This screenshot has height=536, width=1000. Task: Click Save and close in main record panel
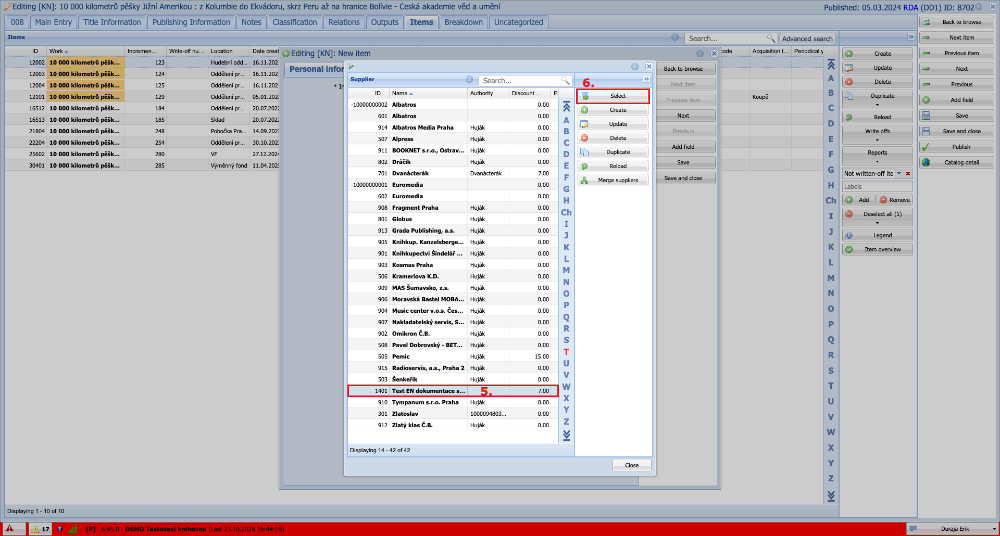(959, 131)
